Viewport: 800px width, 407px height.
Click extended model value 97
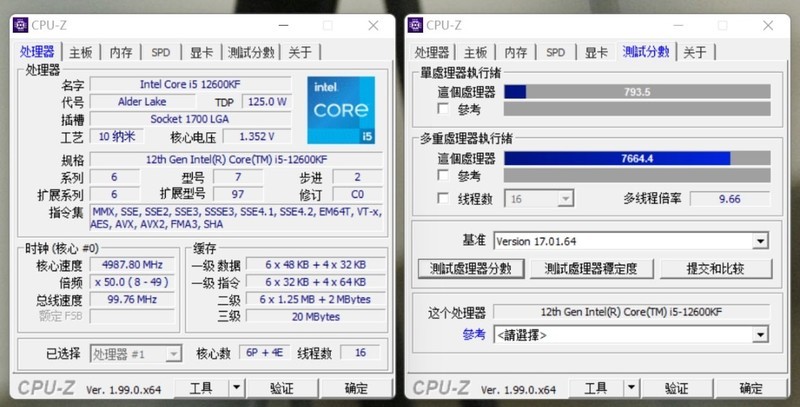238,194
